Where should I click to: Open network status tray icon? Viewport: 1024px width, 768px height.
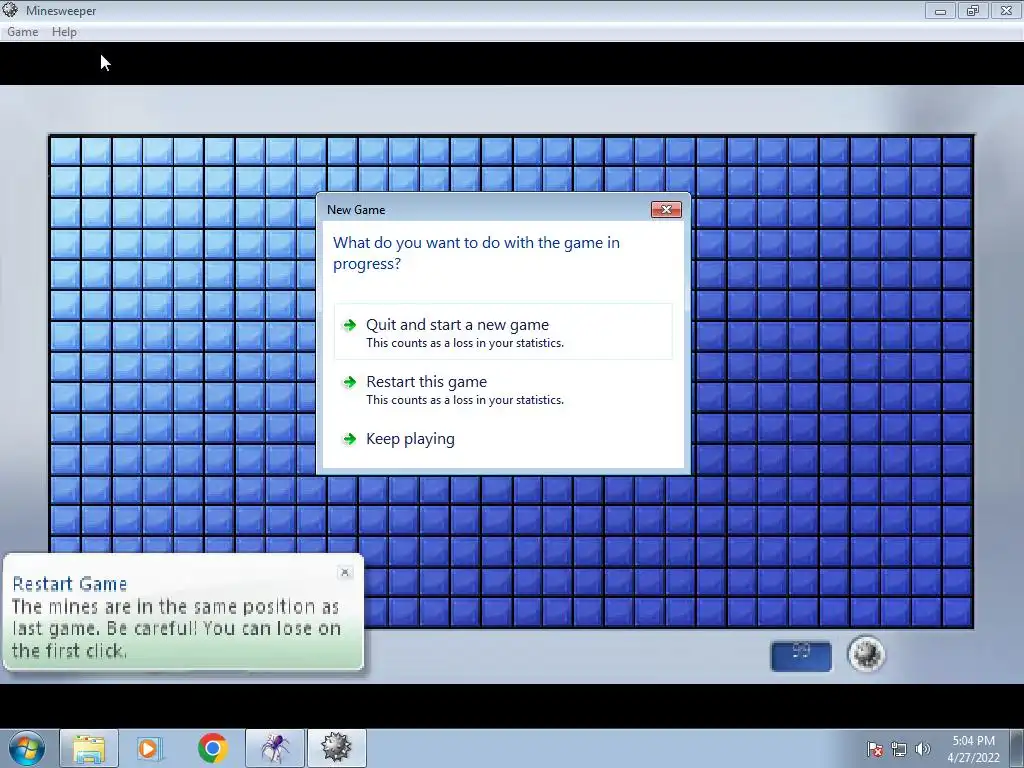coord(899,749)
